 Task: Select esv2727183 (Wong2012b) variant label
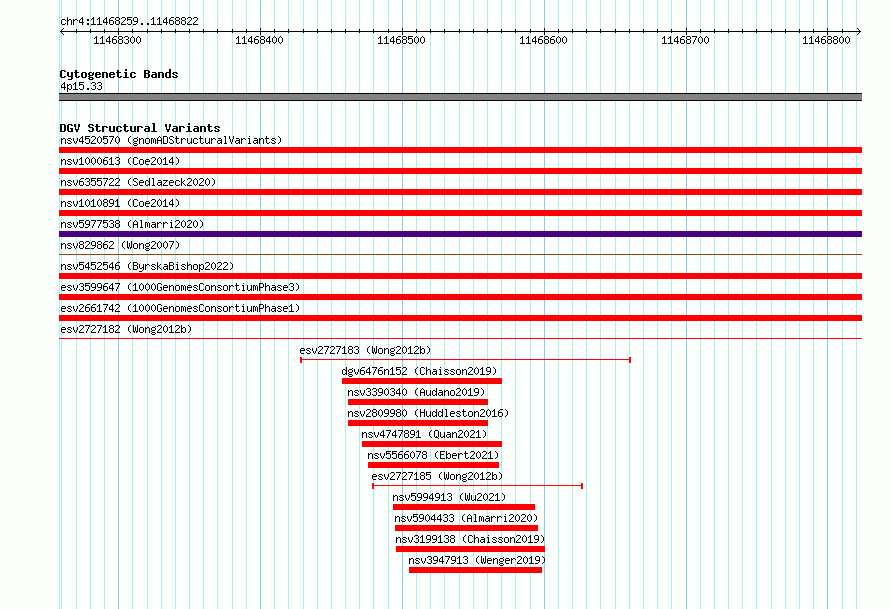click(366, 350)
